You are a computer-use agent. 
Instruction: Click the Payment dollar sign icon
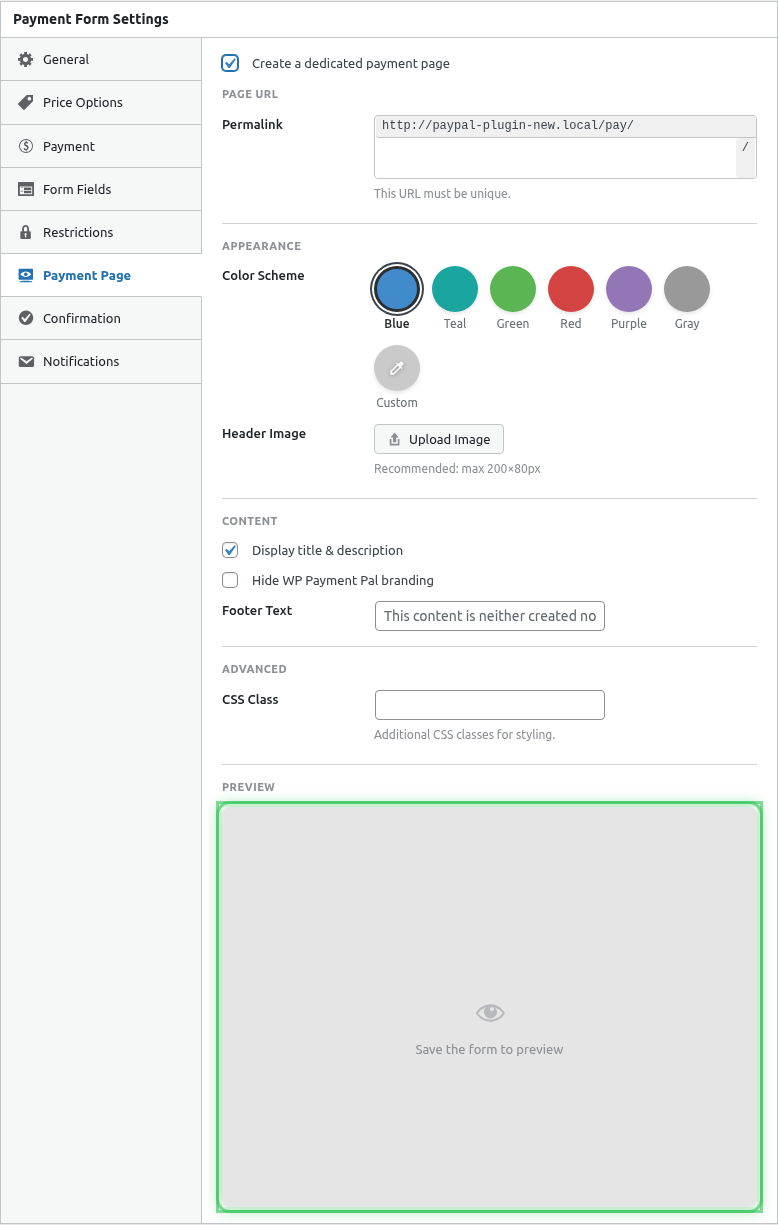pyautogui.click(x=27, y=145)
